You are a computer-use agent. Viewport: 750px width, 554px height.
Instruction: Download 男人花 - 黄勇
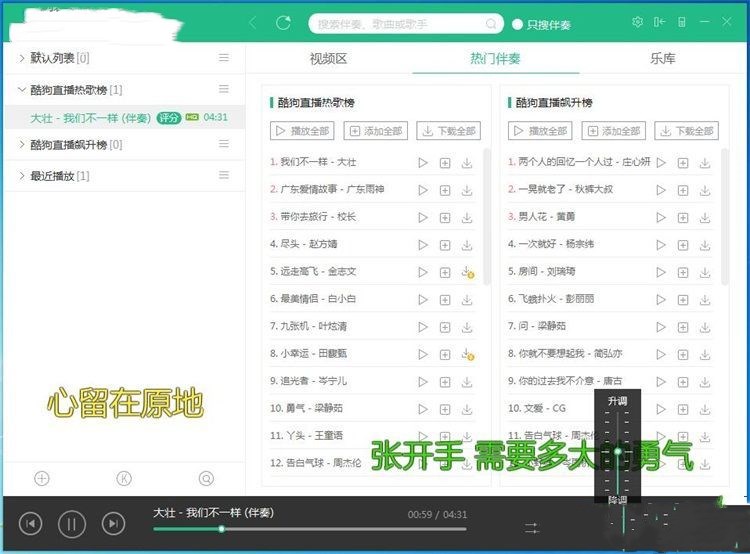pos(705,218)
